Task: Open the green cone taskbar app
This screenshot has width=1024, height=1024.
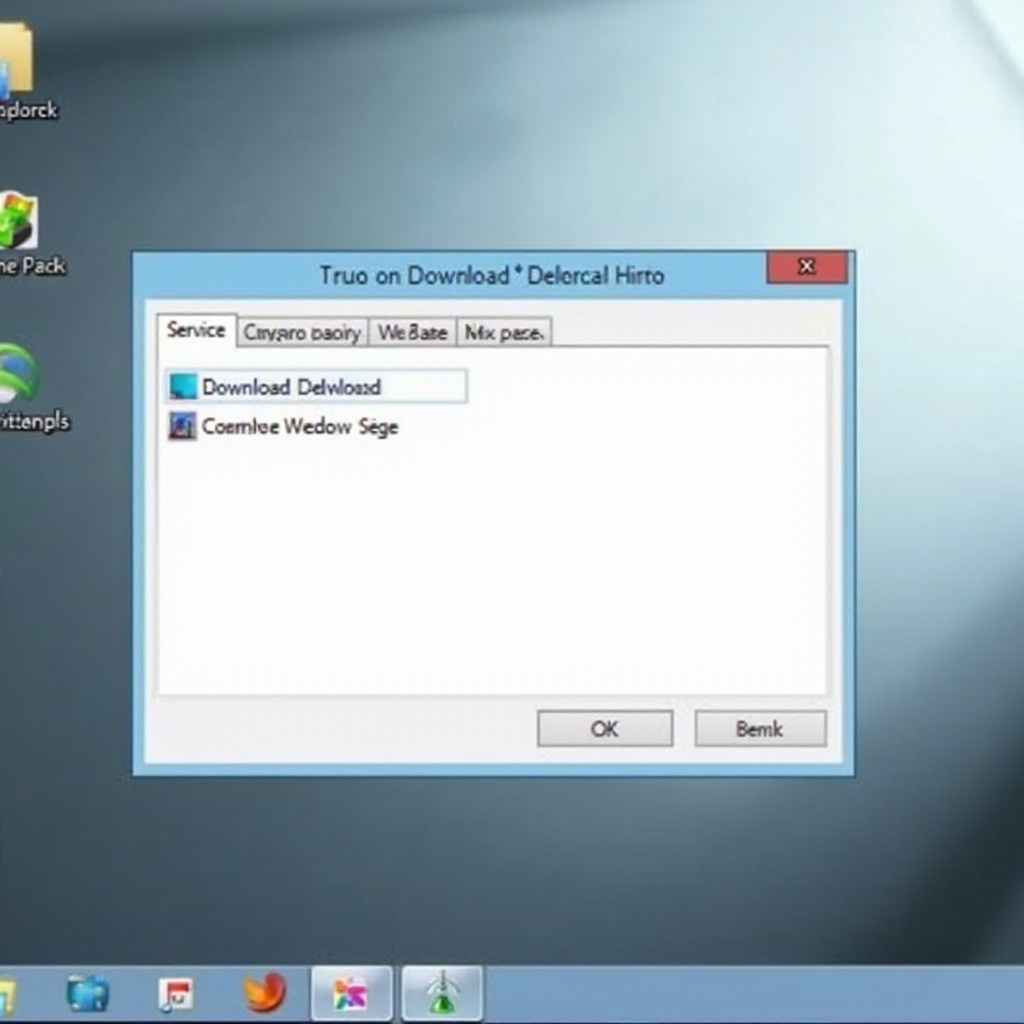Action: pos(442,993)
